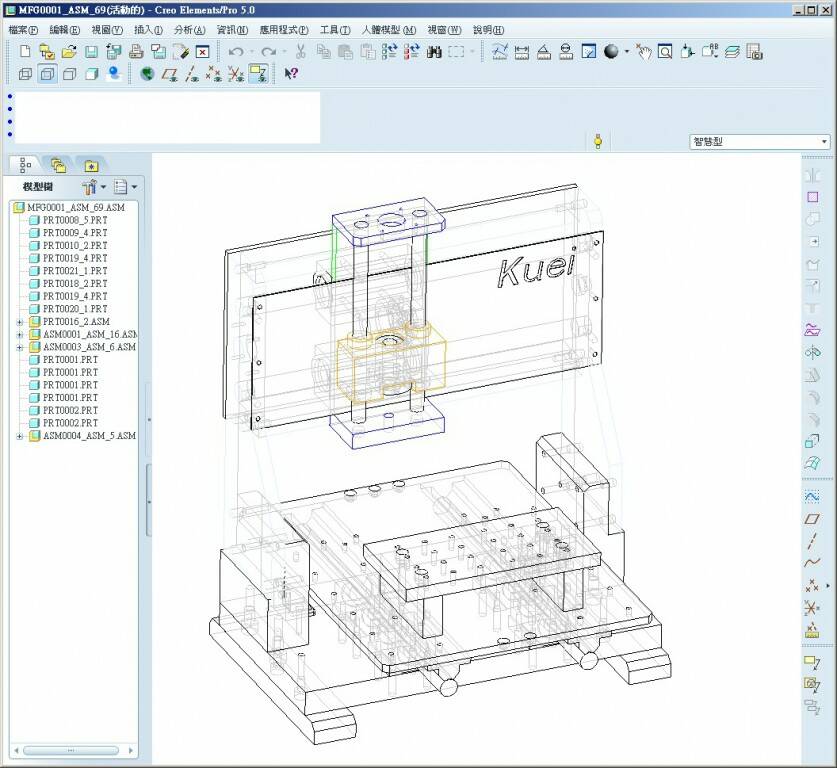Click the New file icon
This screenshot has width=837, height=768.
coord(26,51)
